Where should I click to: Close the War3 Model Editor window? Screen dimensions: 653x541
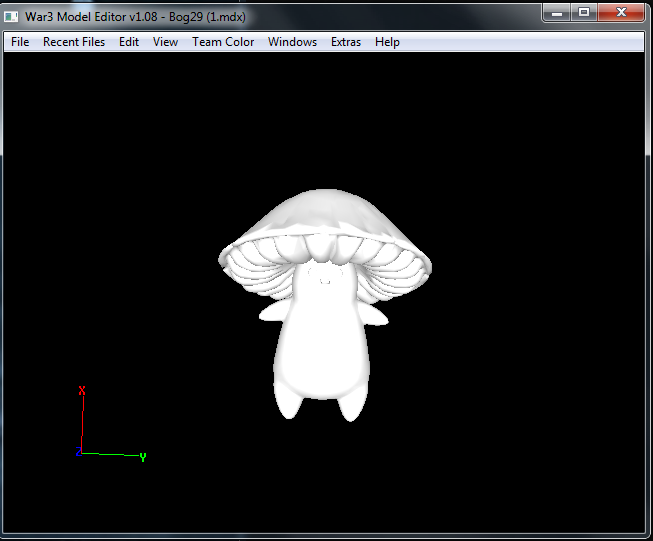pyautogui.click(x=621, y=12)
